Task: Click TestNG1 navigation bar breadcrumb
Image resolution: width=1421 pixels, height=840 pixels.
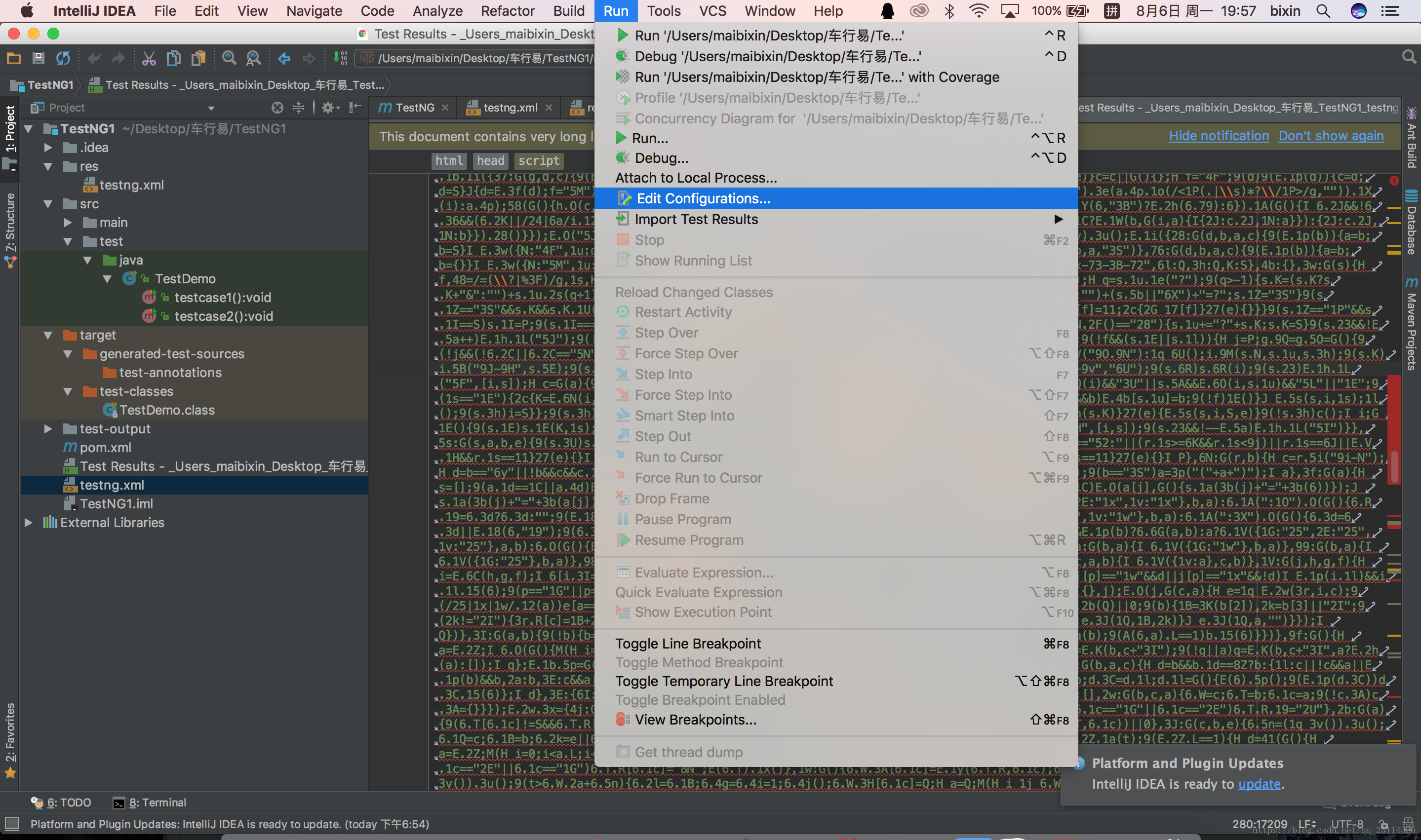Action: [43, 85]
